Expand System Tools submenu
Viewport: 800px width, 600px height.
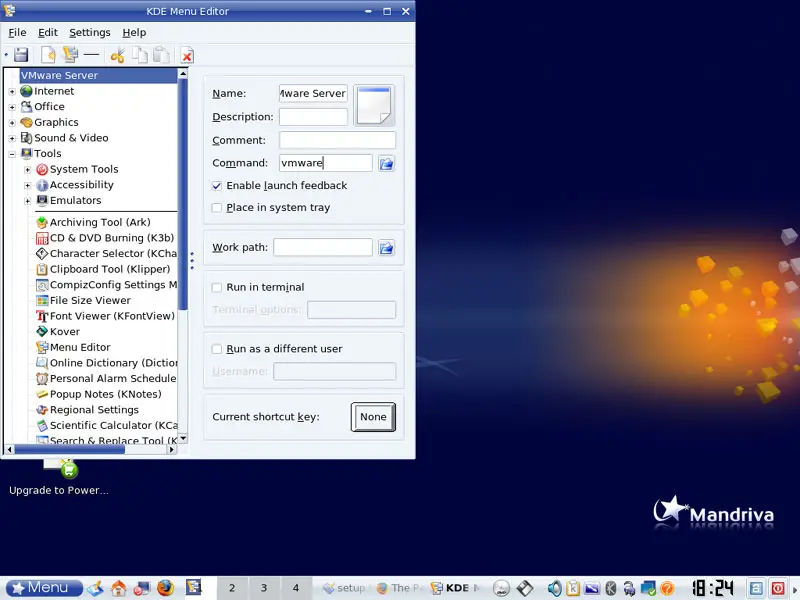(28, 170)
